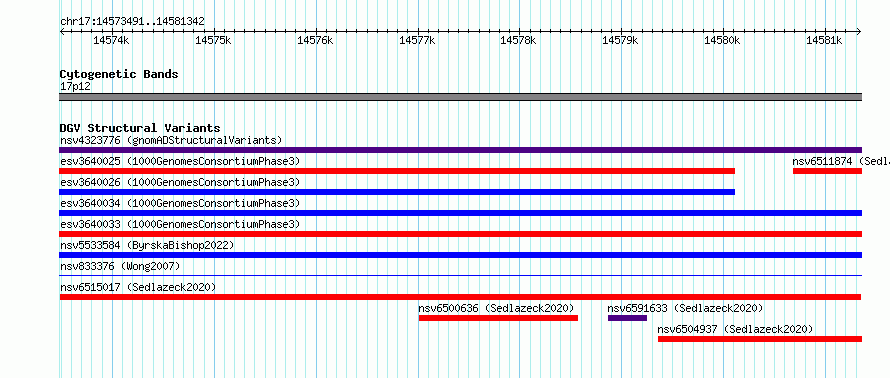The height and width of the screenshot is (378, 890).
Task: Click the Cytogenetic Bands track title
Action: coord(119,74)
